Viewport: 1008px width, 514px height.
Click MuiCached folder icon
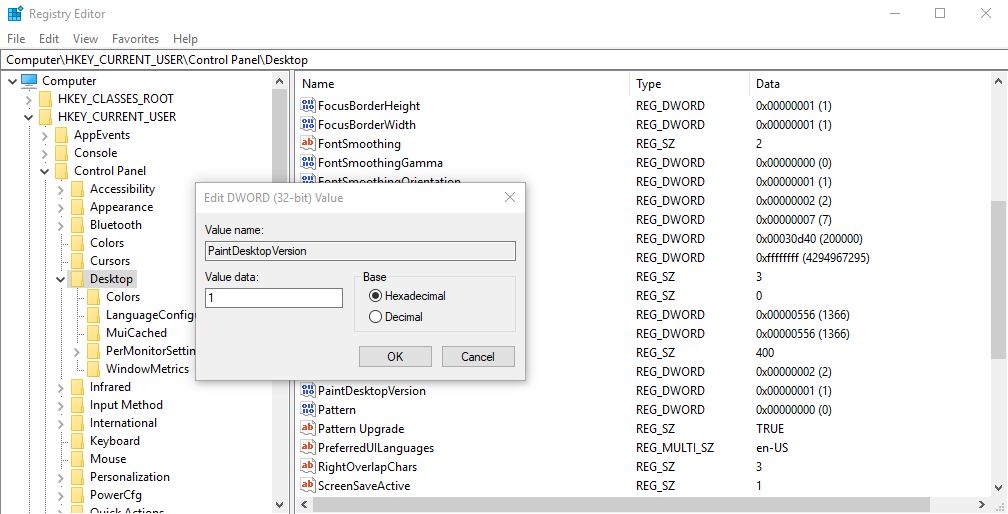[x=94, y=333]
